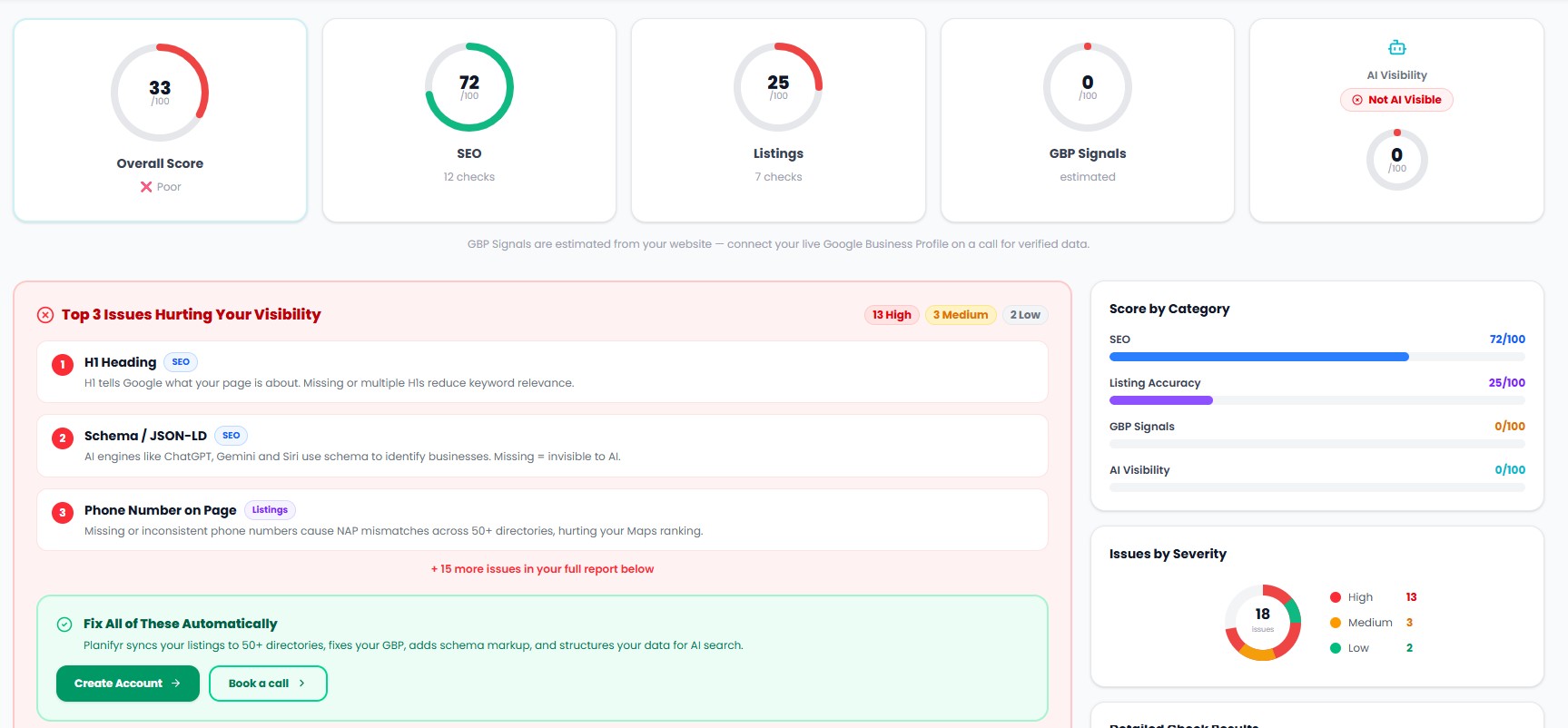Viewport: 1568px width, 728px height.
Task: Open the SEO score card
Action: [469, 121]
